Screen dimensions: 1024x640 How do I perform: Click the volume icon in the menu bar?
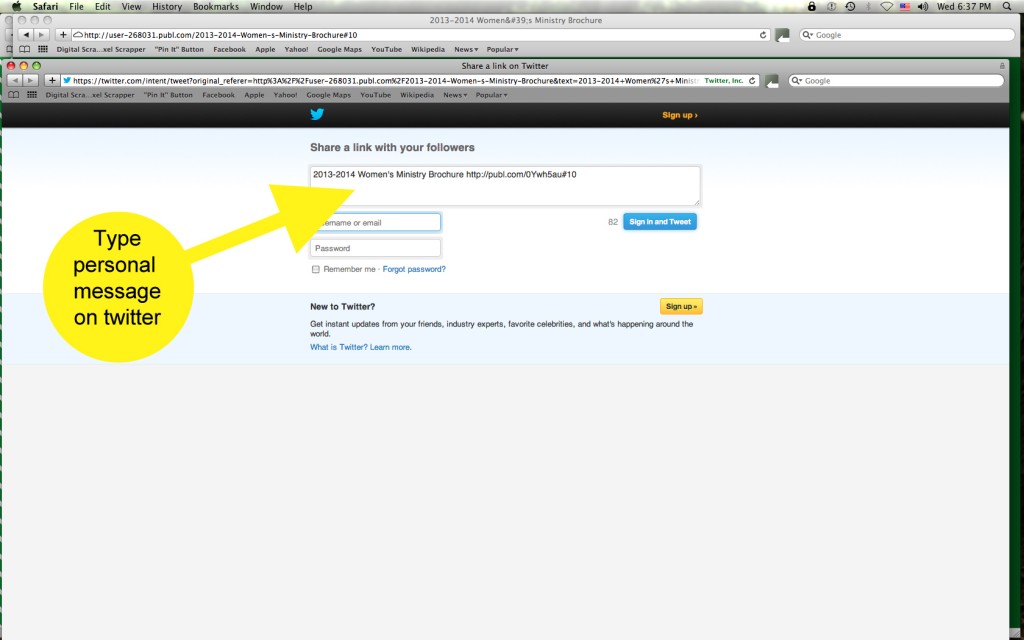pyautogui.click(x=923, y=7)
